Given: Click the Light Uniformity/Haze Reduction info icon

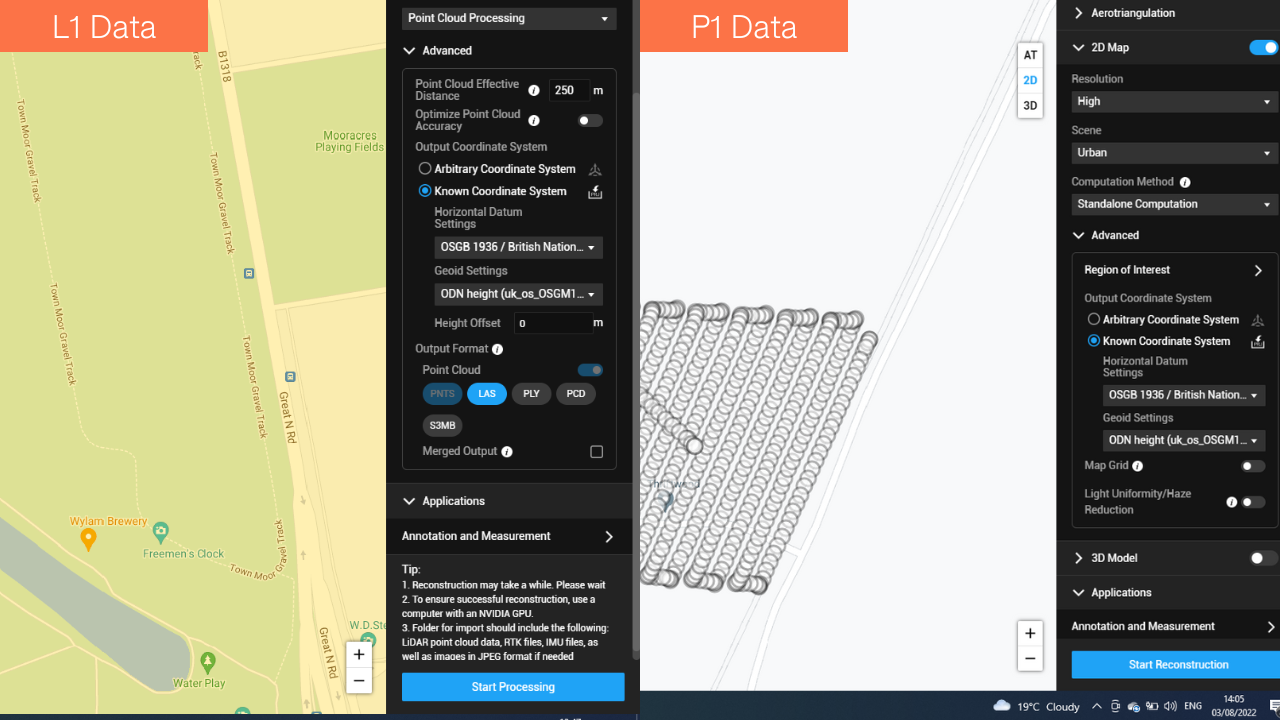Looking at the screenshot, I should [x=1232, y=502].
